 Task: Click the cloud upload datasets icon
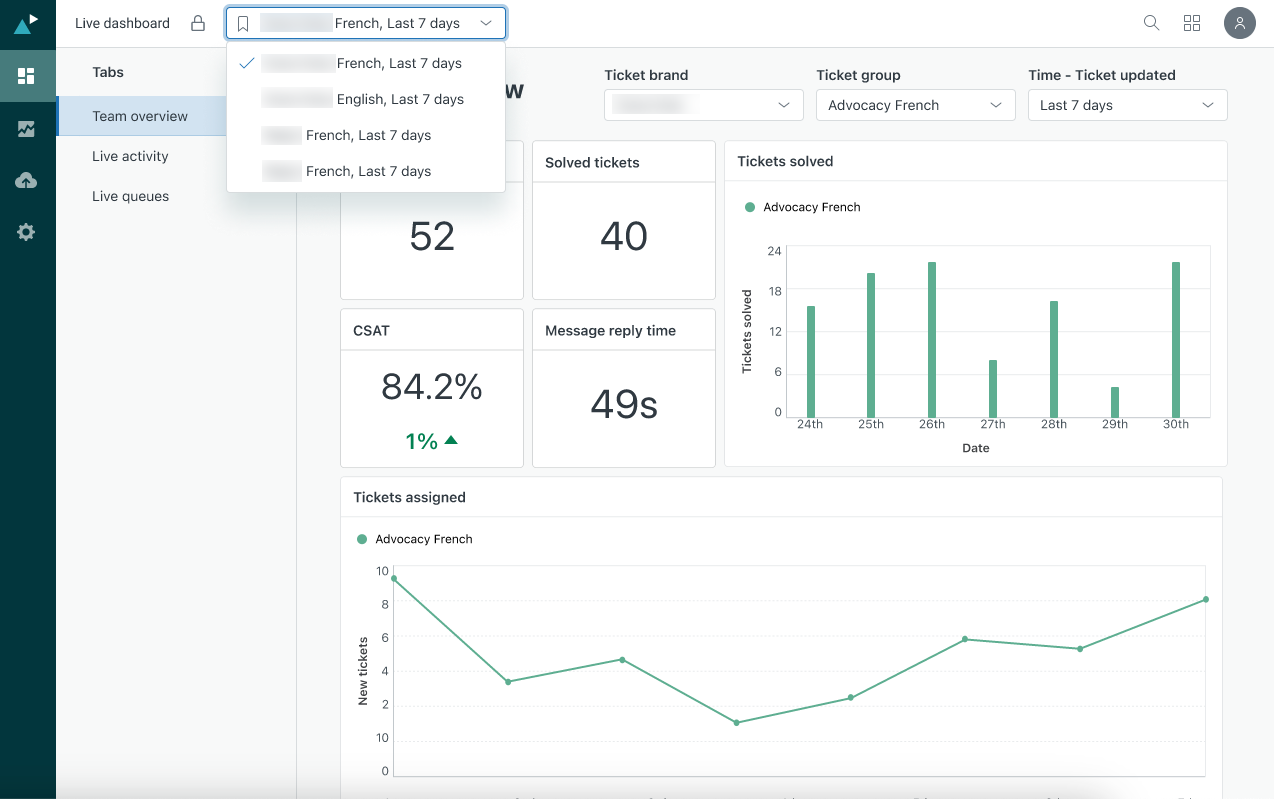point(27,180)
